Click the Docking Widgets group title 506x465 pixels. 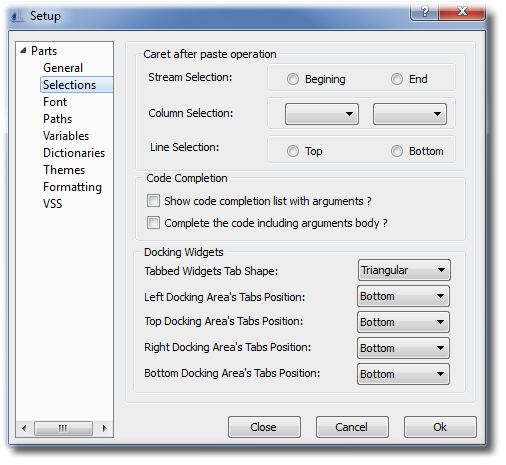(x=184, y=252)
